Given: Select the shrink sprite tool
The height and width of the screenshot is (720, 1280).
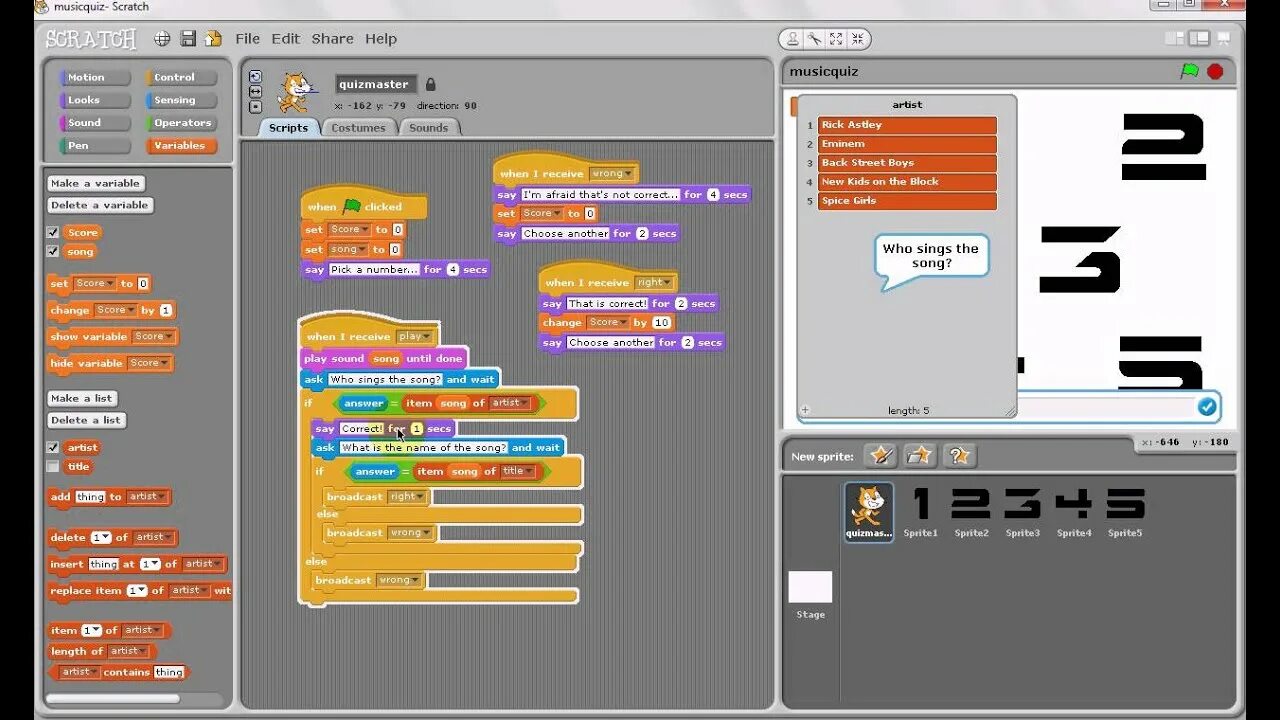Looking at the screenshot, I should coord(858,39).
